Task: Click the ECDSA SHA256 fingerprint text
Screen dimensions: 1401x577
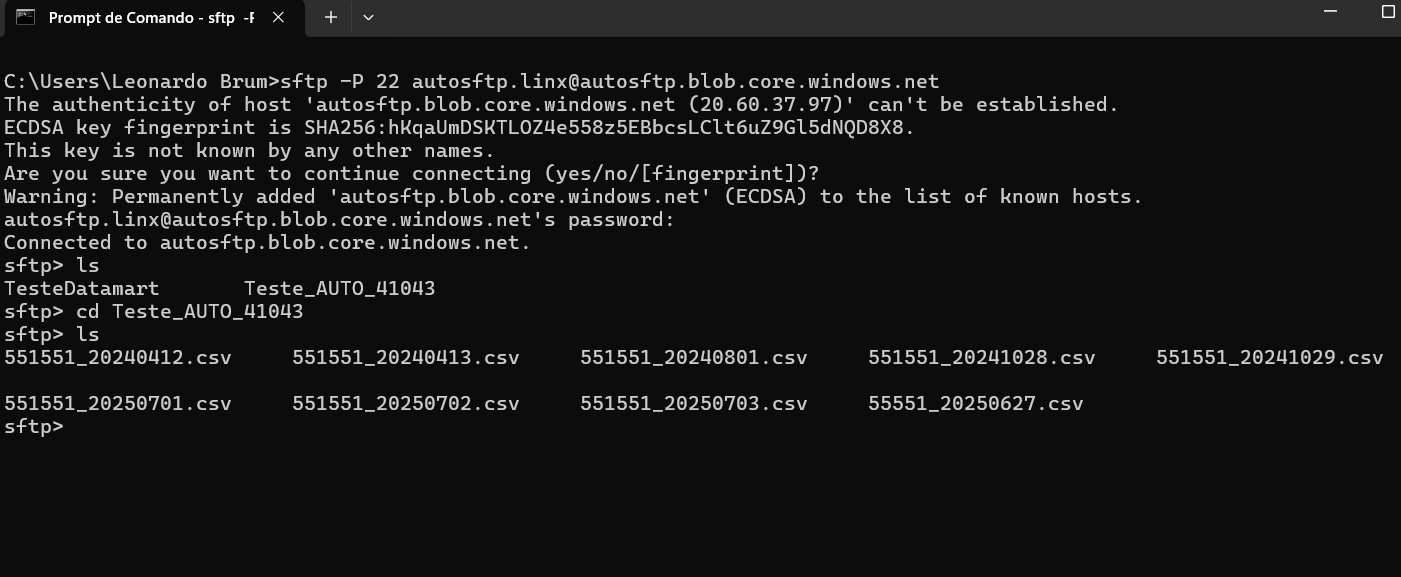Action: 610,128
